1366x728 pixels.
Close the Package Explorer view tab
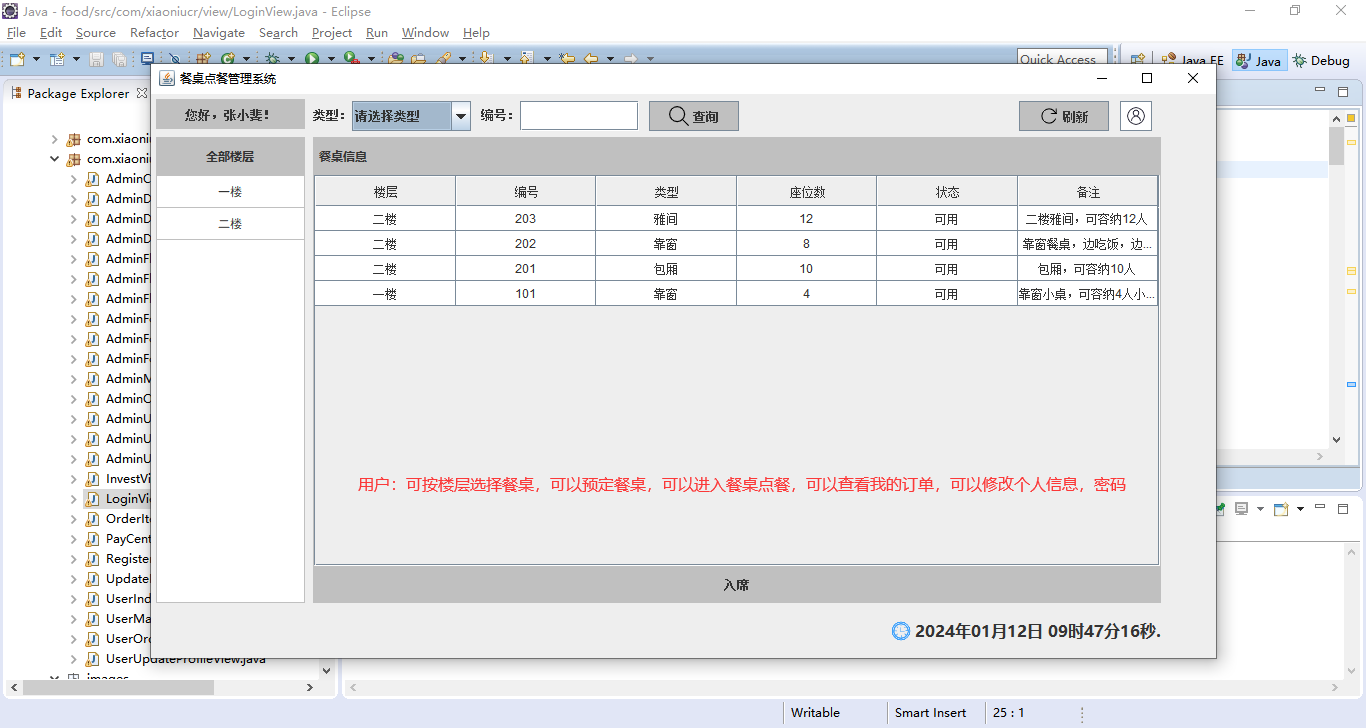(x=142, y=93)
